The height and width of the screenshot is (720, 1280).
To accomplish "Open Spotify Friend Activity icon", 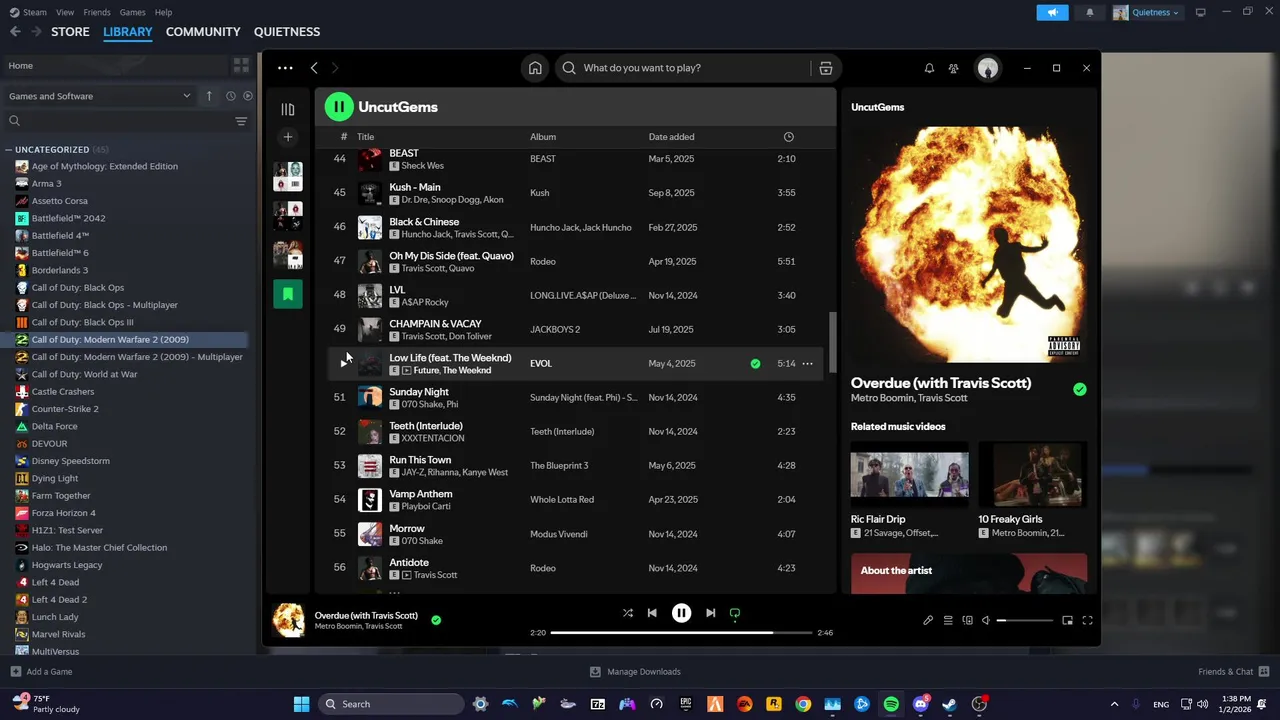I will 954,68.
